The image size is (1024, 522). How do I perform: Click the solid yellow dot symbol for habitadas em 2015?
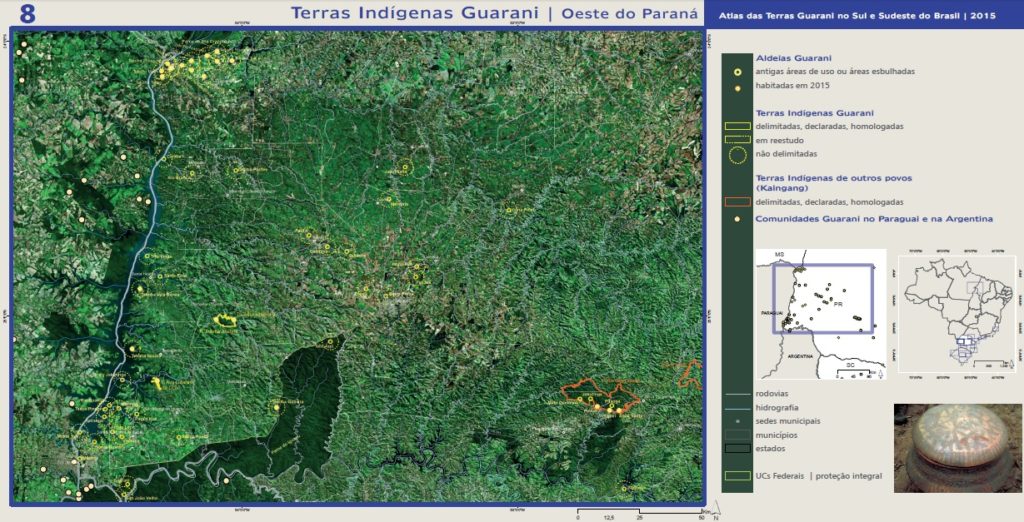[737, 88]
